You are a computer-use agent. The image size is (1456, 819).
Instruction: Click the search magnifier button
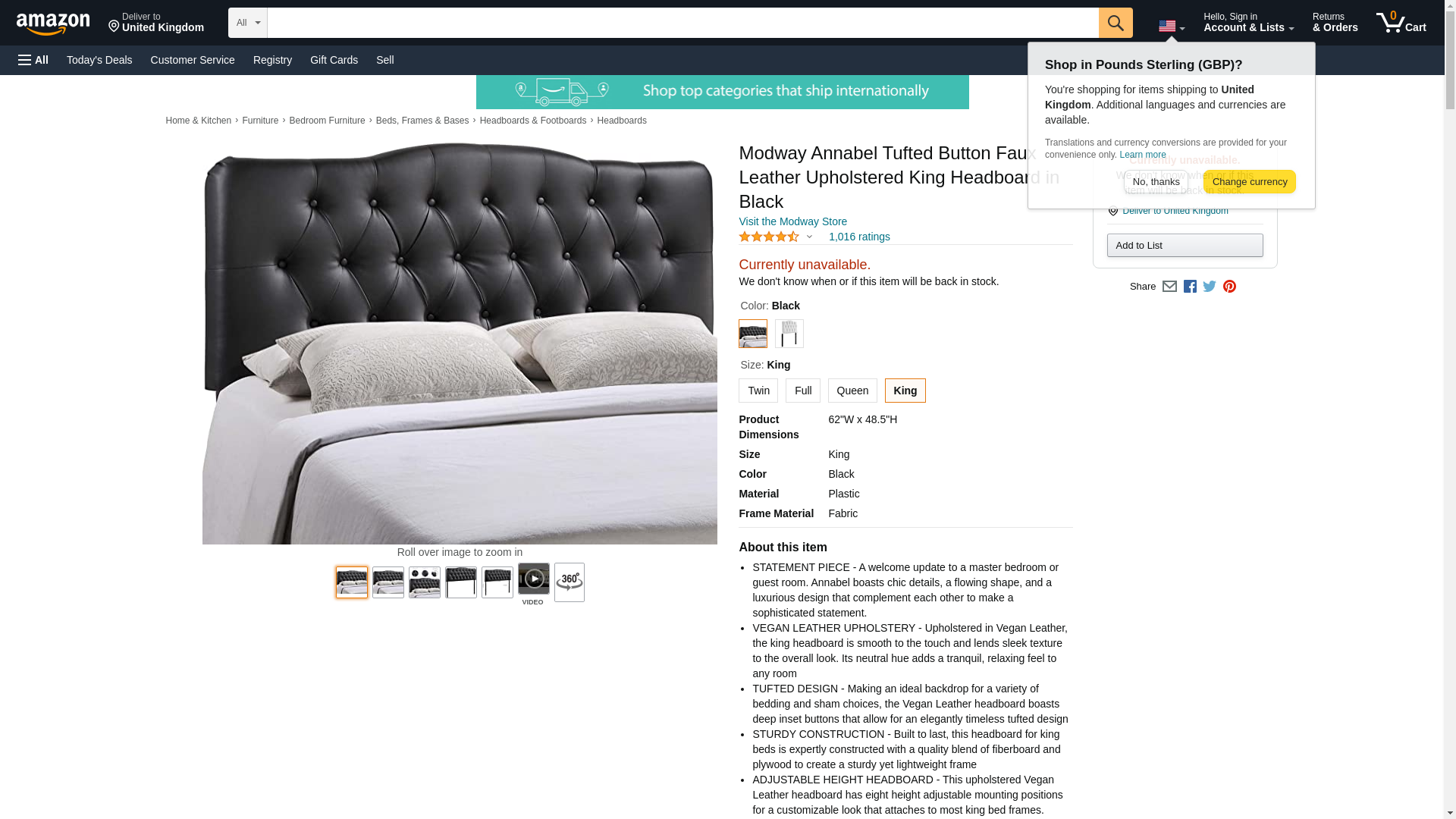pos(1115,23)
